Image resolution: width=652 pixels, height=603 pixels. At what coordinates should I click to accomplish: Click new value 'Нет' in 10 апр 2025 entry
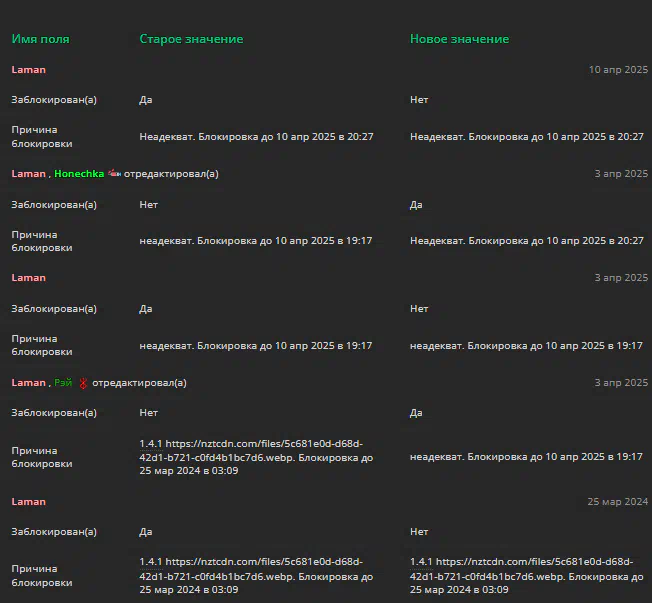(x=419, y=100)
